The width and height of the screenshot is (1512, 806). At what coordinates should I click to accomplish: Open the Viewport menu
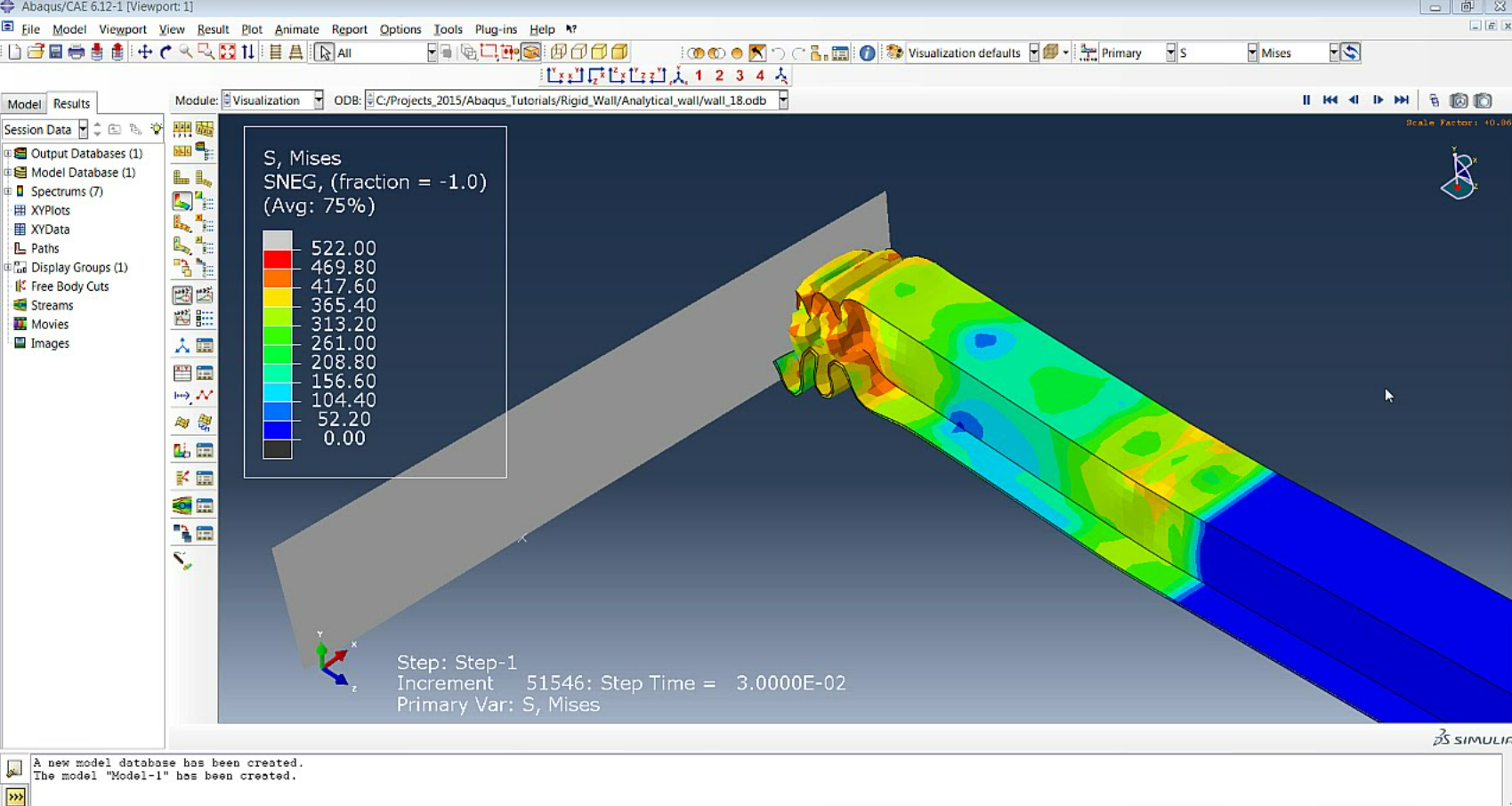click(122, 29)
